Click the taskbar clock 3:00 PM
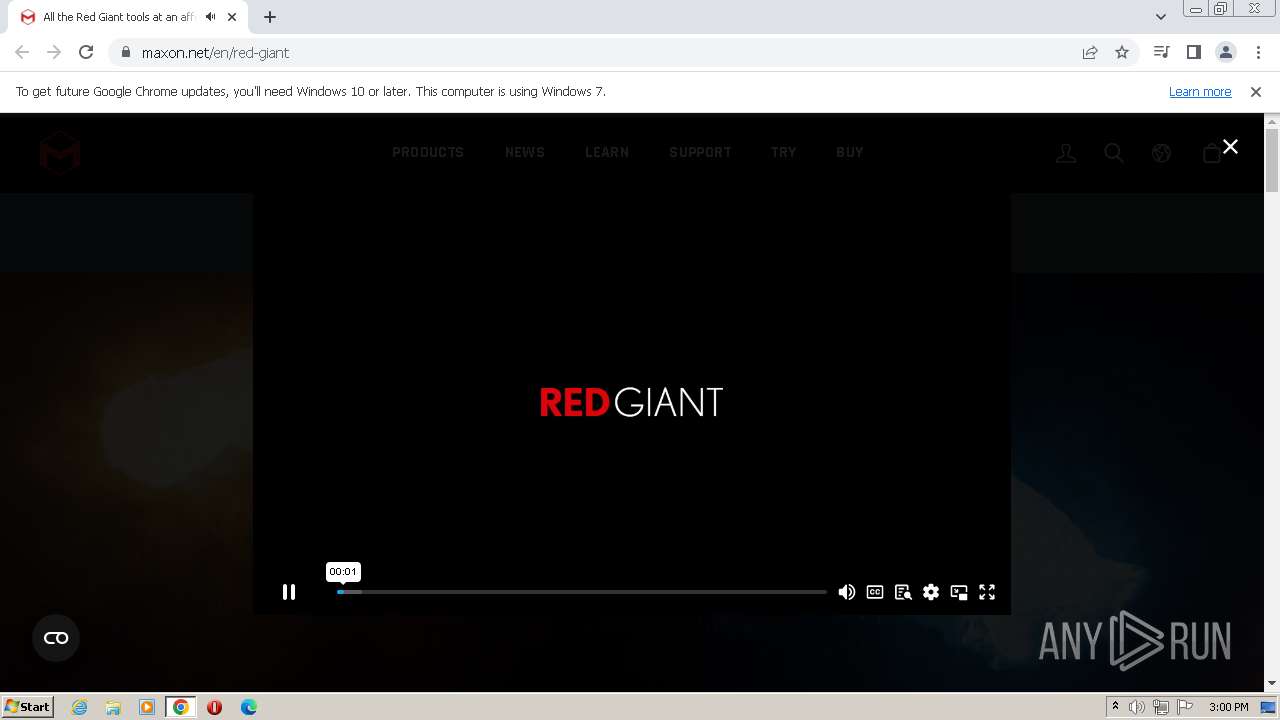The height and width of the screenshot is (720, 1280). click(x=1228, y=707)
